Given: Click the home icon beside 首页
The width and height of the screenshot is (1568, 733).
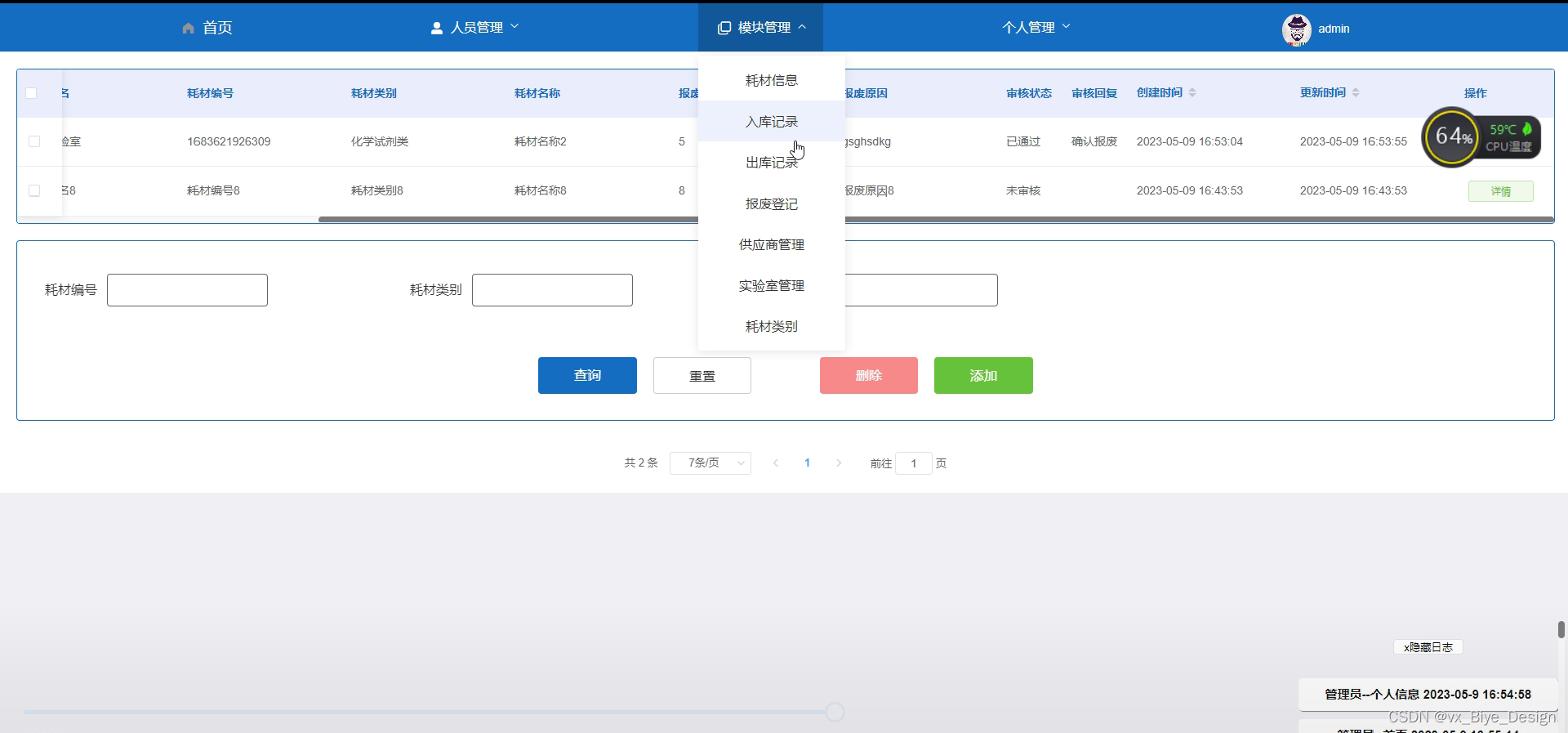Looking at the screenshot, I should coord(188,28).
